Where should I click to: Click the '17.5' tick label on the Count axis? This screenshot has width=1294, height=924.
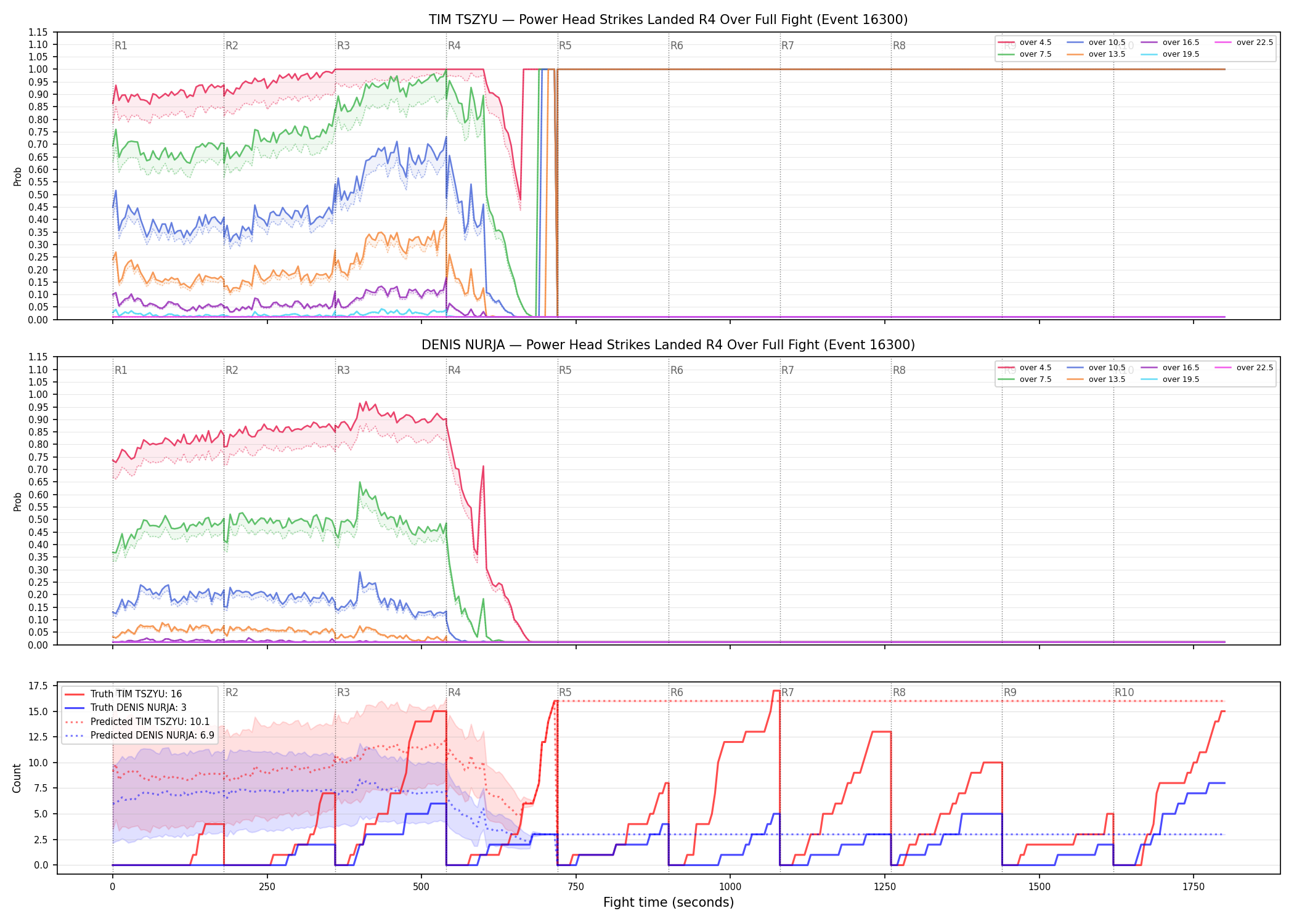tap(39, 686)
